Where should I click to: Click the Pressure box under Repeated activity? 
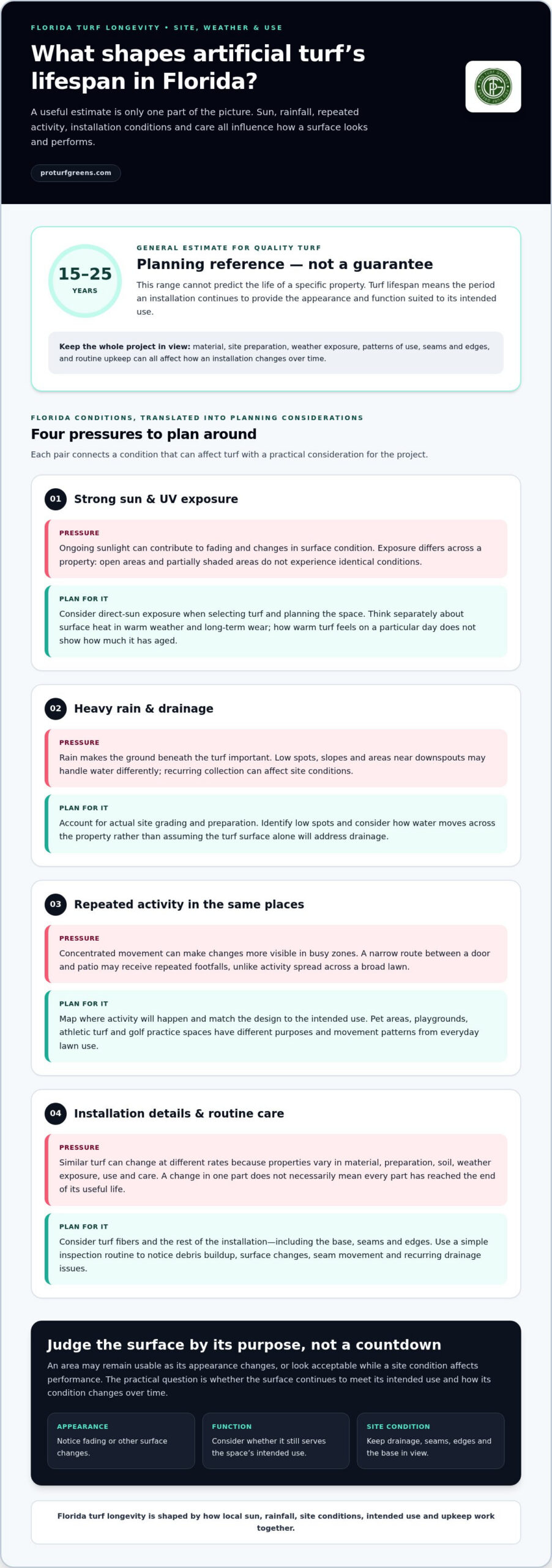276,953
